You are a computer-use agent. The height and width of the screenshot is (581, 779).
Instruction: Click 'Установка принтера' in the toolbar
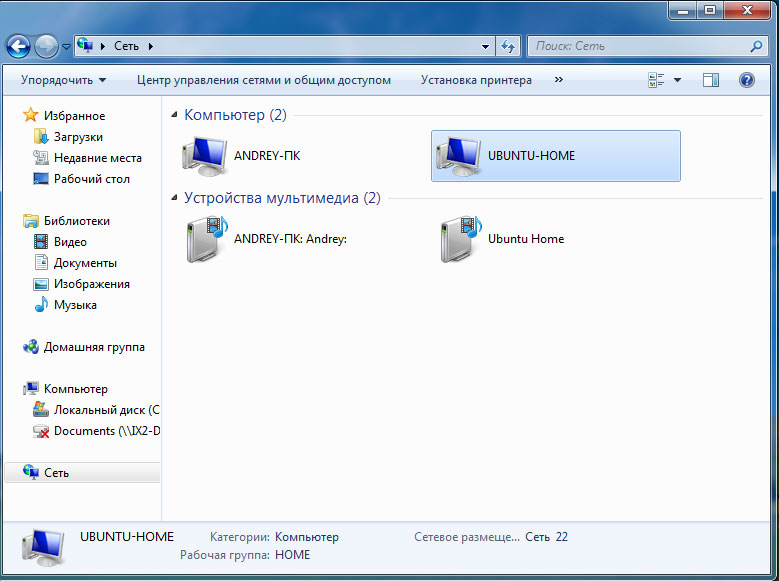476,80
